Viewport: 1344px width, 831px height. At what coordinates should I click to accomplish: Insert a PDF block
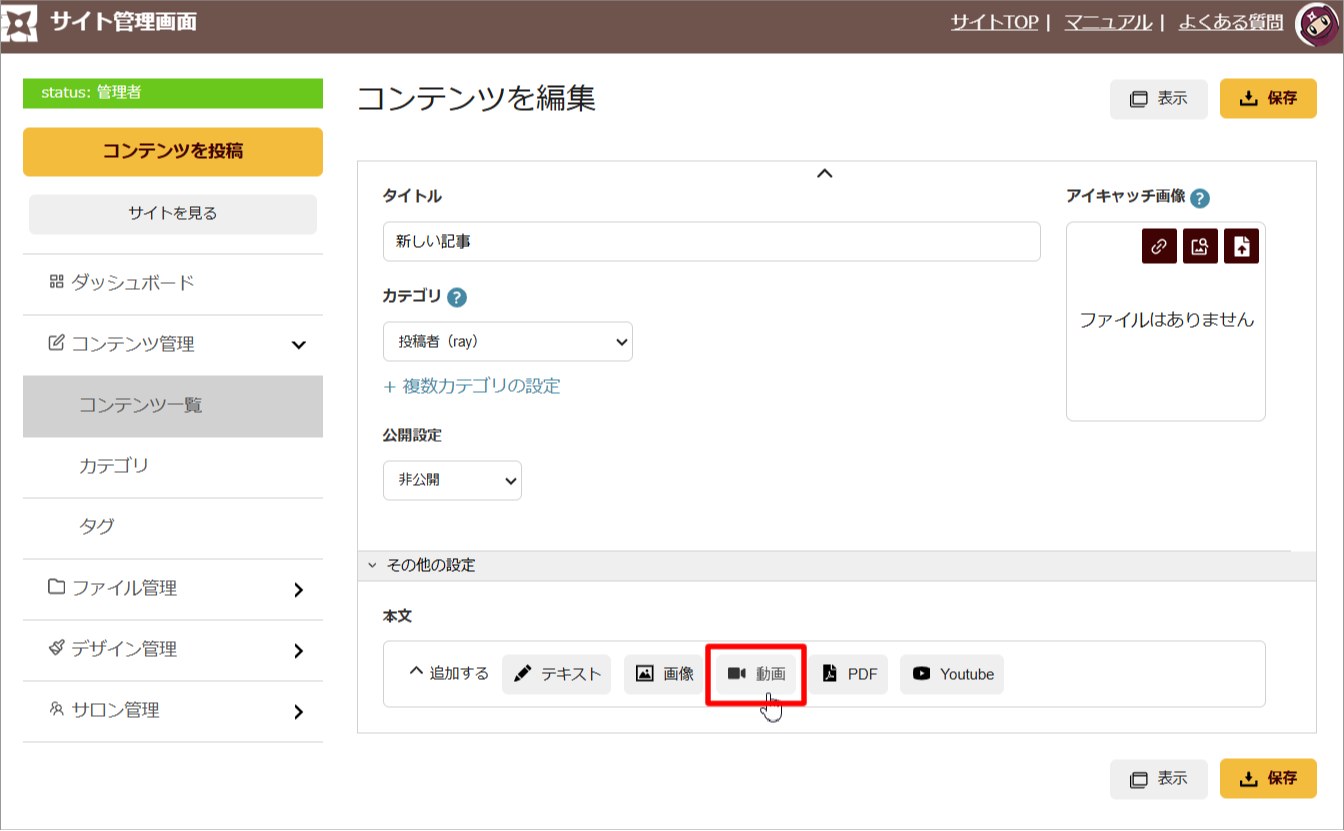coord(849,674)
